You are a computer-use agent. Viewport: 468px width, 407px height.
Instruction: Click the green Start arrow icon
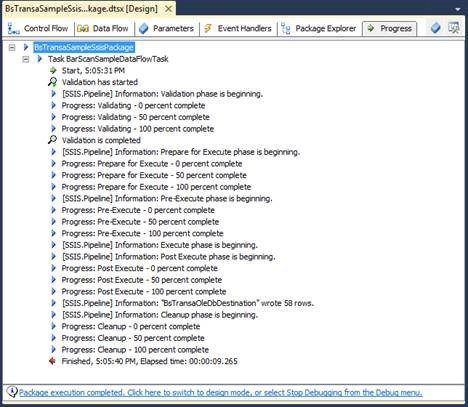point(53,70)
